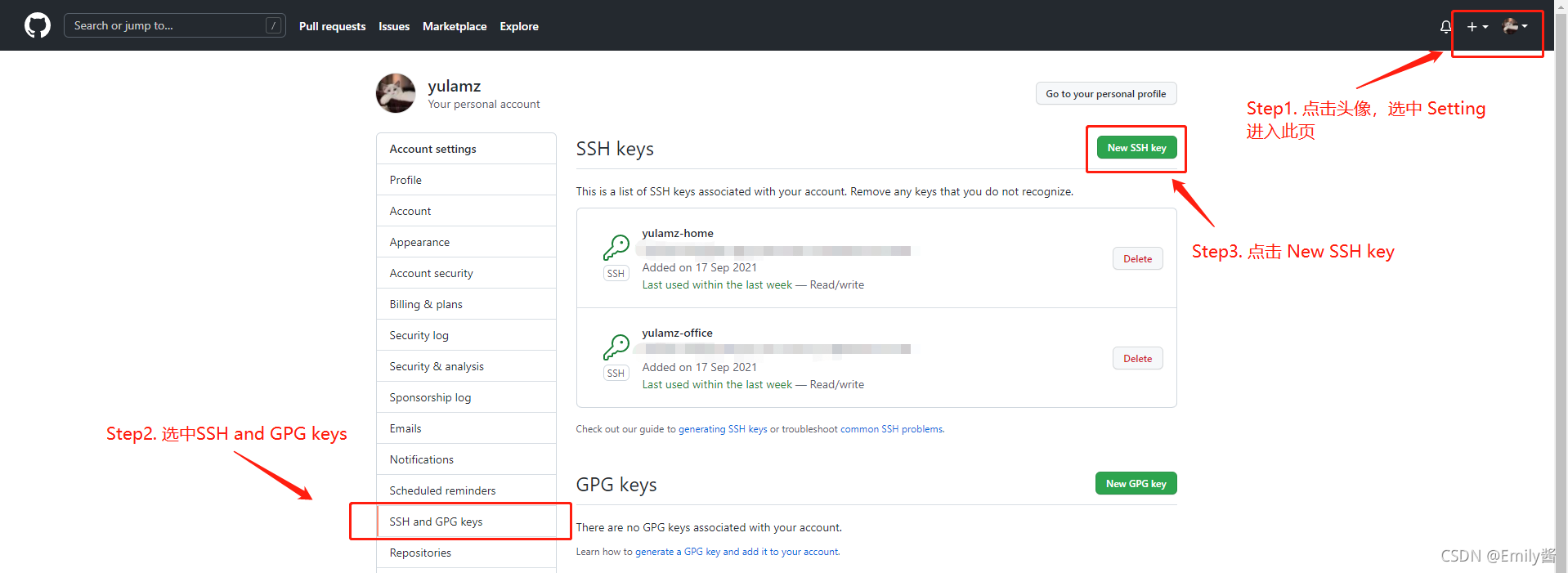Image resolution: width=1568 pixels, height=573 pixels.
Task: Click the yulamz-office key title
Action: (x=677, y=333)
